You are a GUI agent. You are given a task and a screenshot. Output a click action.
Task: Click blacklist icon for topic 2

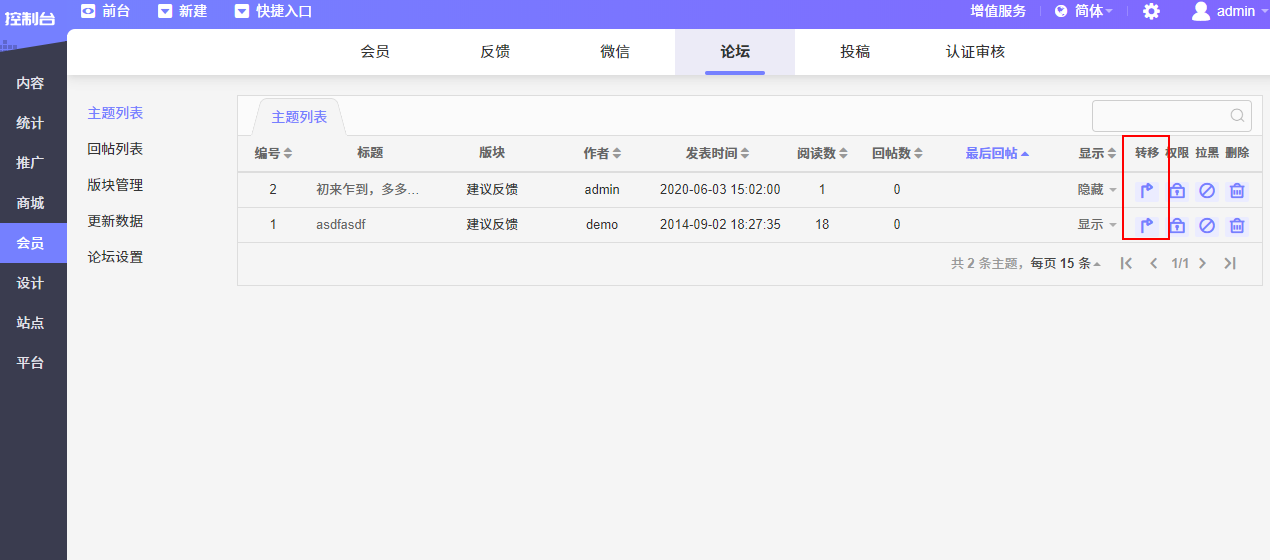click(x=1207, y=190)
